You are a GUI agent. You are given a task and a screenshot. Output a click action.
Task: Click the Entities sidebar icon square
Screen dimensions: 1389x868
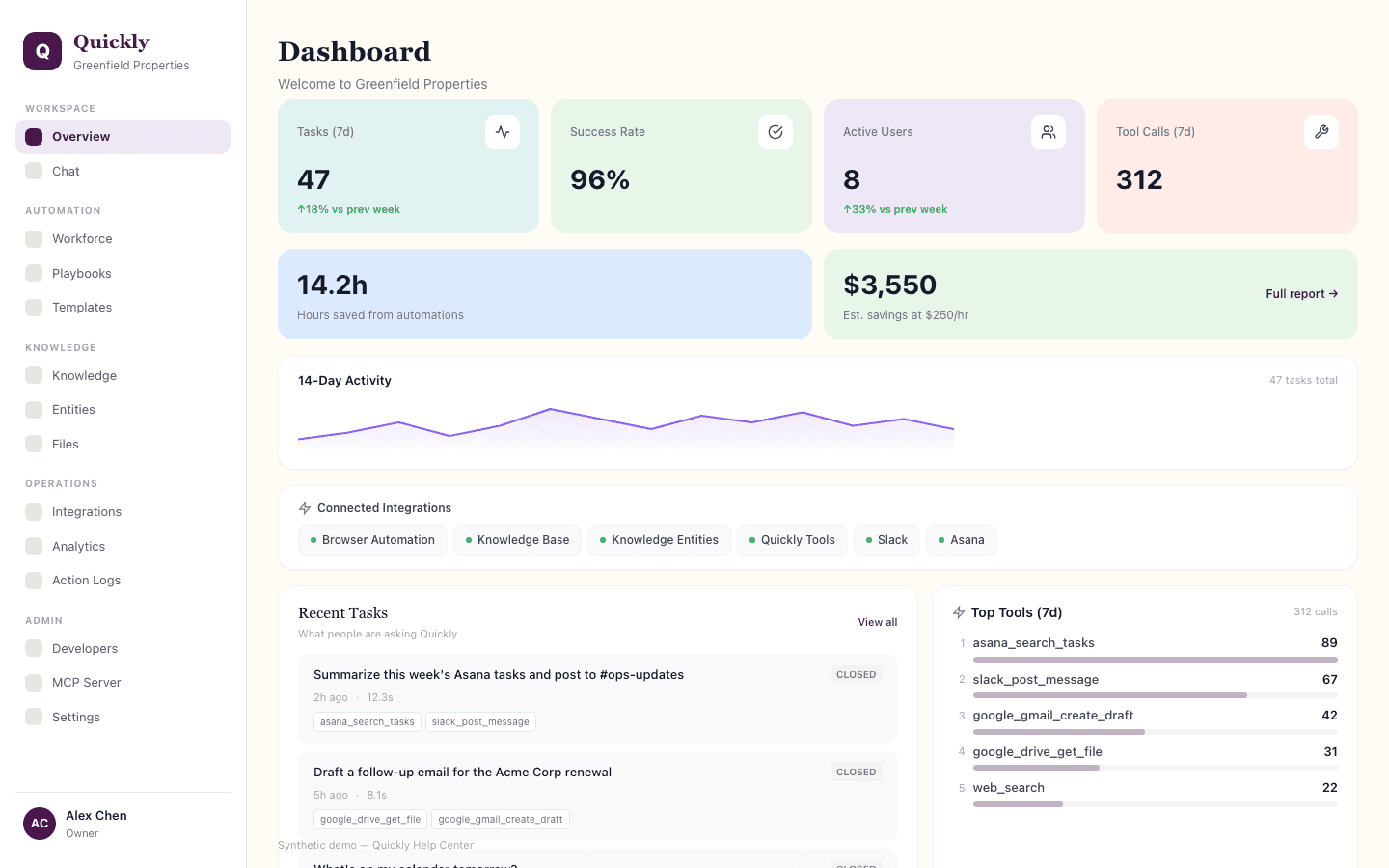coord(34,410)
